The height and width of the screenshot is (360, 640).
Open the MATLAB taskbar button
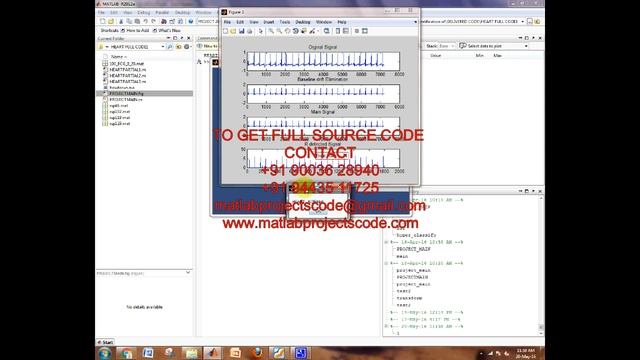[x=213, y=353]
